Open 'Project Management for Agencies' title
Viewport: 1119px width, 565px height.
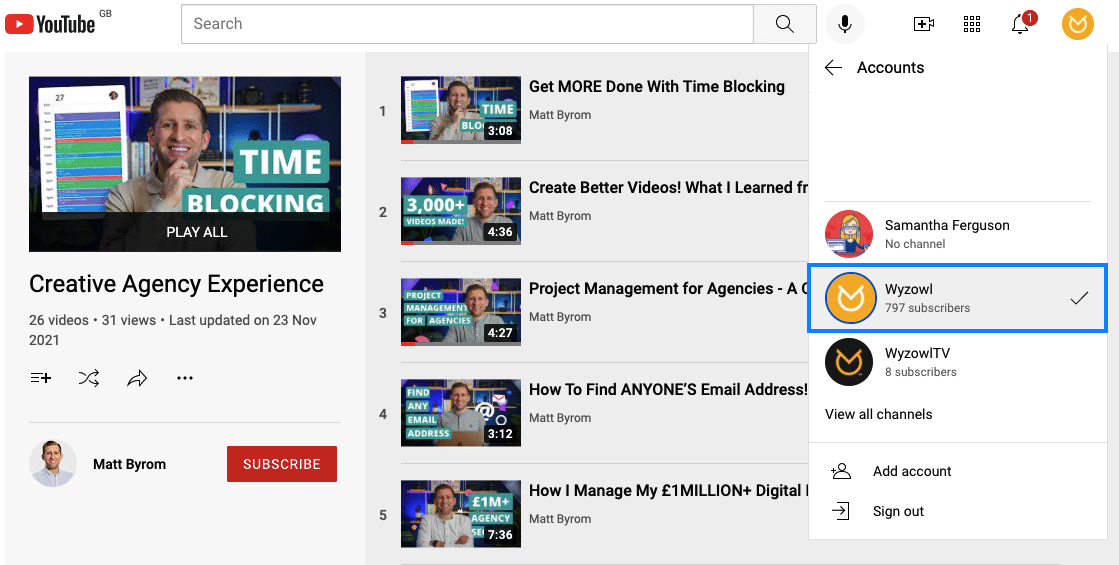point(669,288)
